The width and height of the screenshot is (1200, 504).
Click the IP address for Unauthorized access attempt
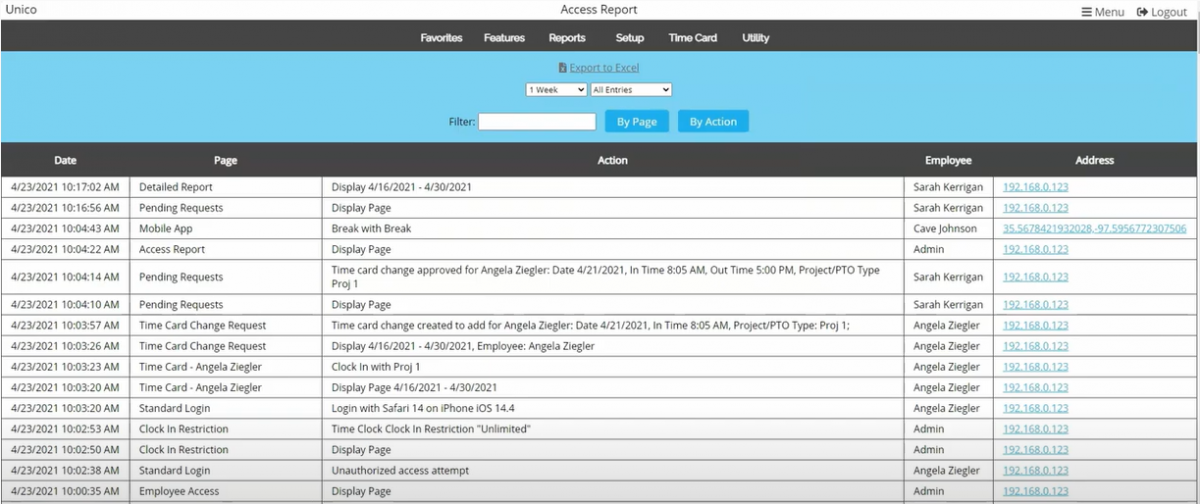(x=1035, y=471)
